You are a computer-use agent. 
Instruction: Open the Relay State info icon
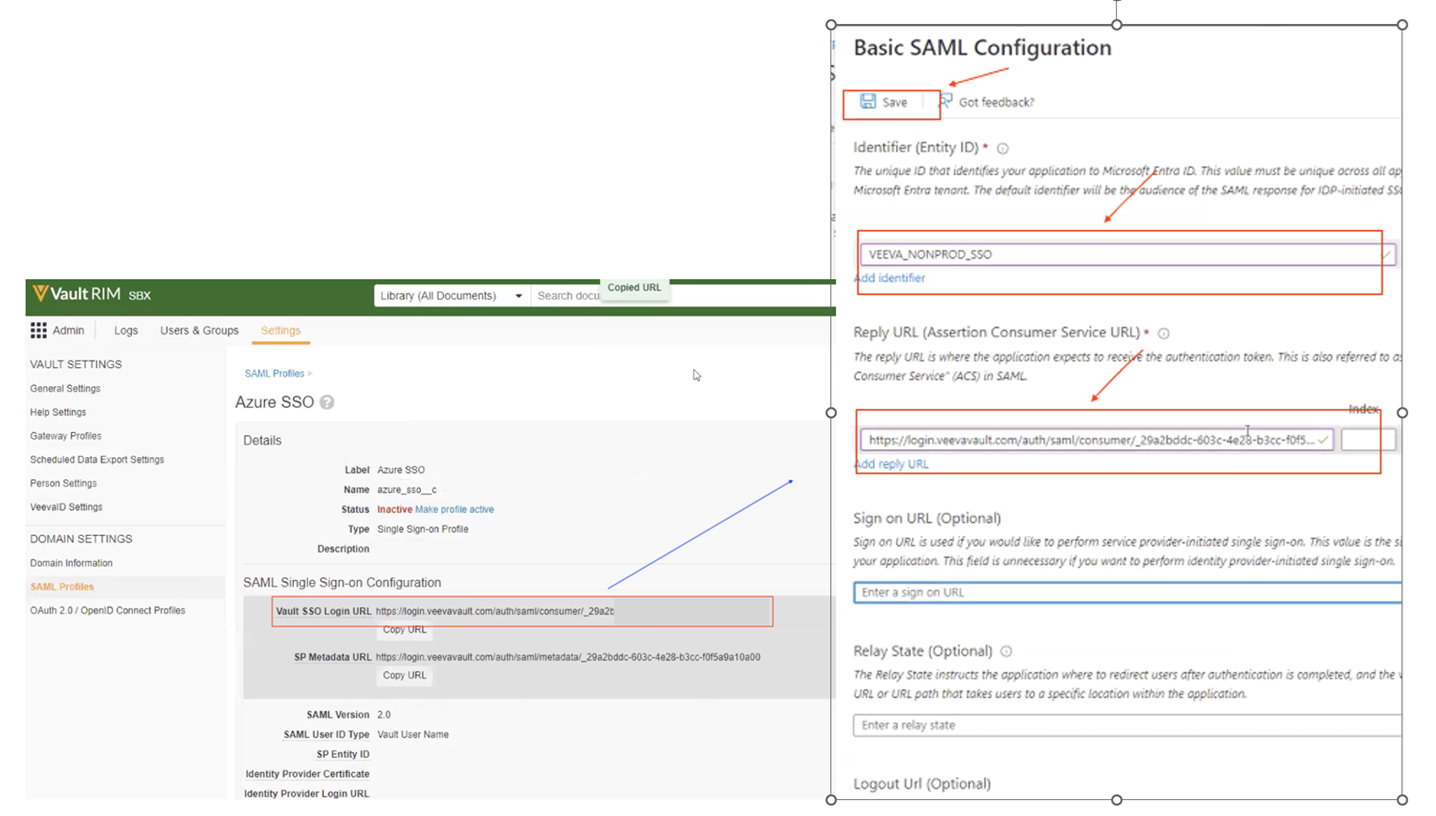[1006, 651]
